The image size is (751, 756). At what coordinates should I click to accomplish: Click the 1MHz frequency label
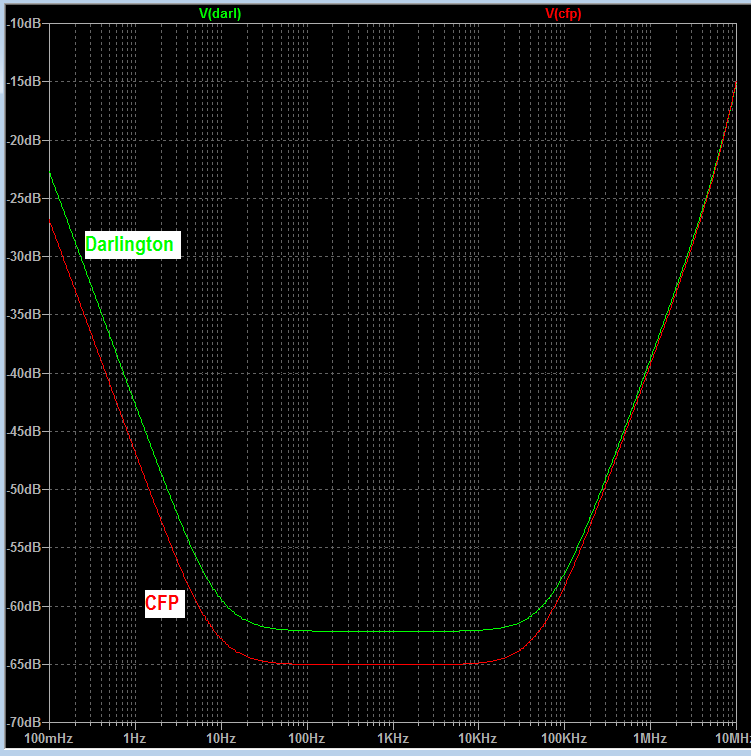point(650,739)
